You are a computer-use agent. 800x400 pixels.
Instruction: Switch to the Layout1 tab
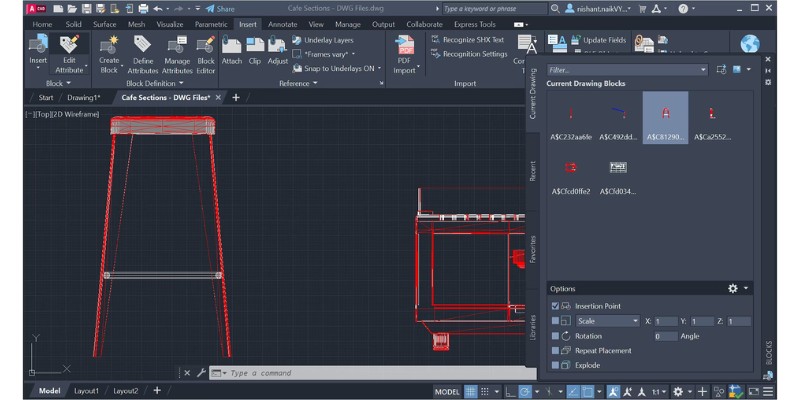pos(86,391)
